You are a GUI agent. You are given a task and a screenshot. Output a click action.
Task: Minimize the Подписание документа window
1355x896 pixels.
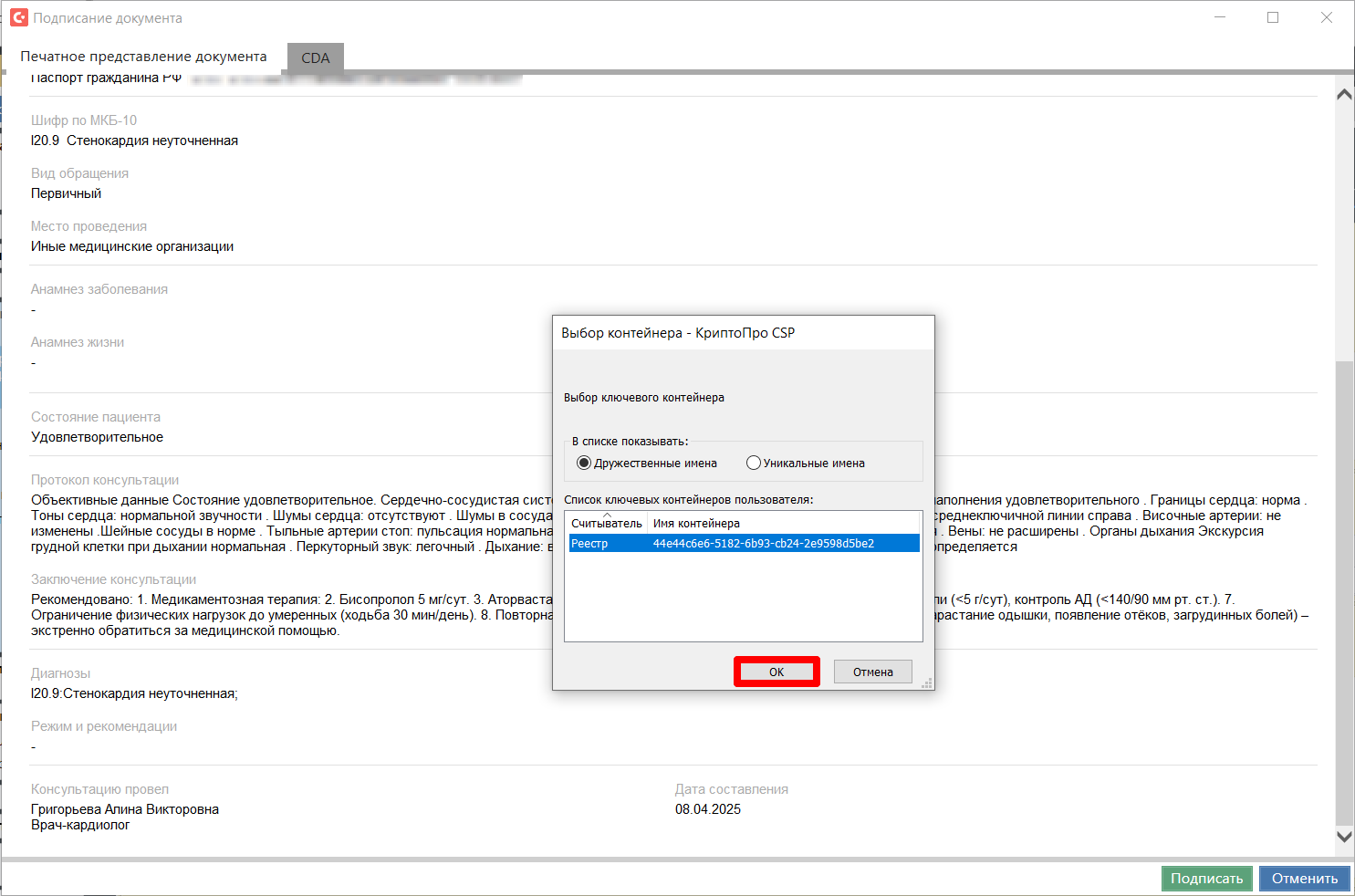pos(1220,17)
